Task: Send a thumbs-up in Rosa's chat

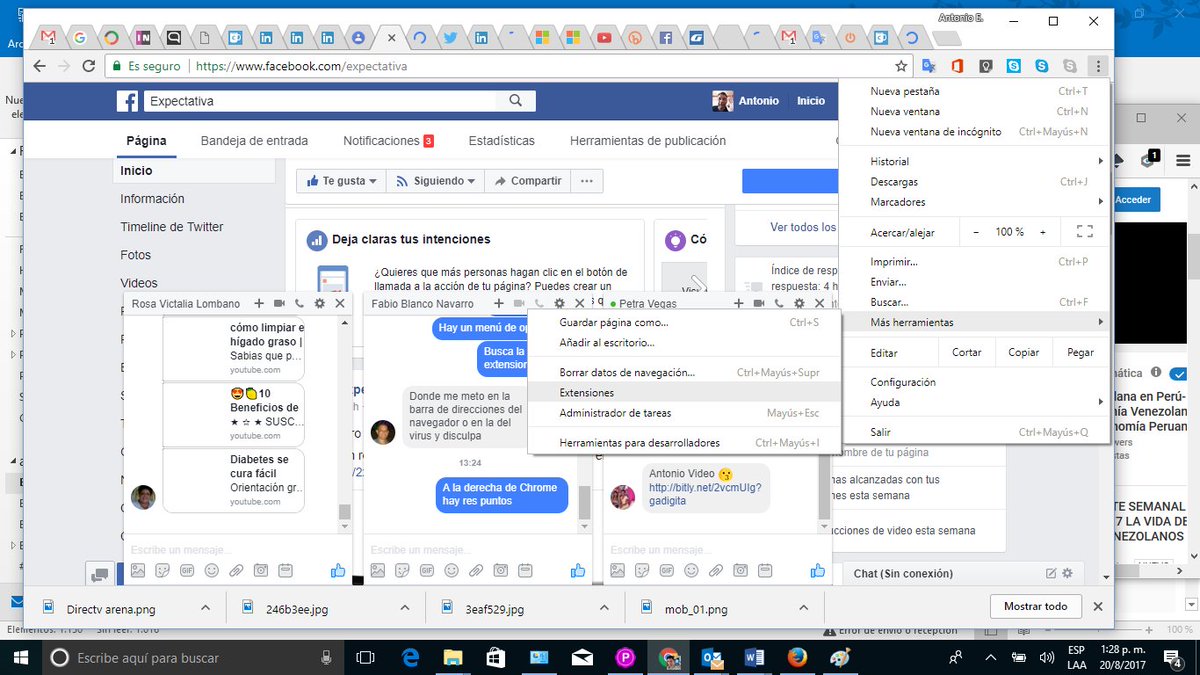Action: (x=338, y=570)
